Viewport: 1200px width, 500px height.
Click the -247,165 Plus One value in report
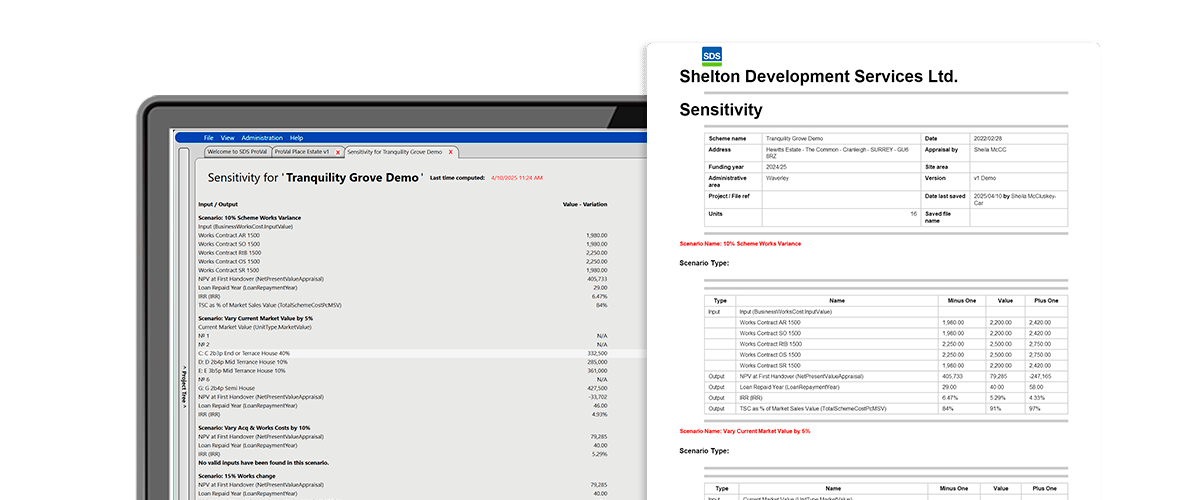pos(1046,376)
